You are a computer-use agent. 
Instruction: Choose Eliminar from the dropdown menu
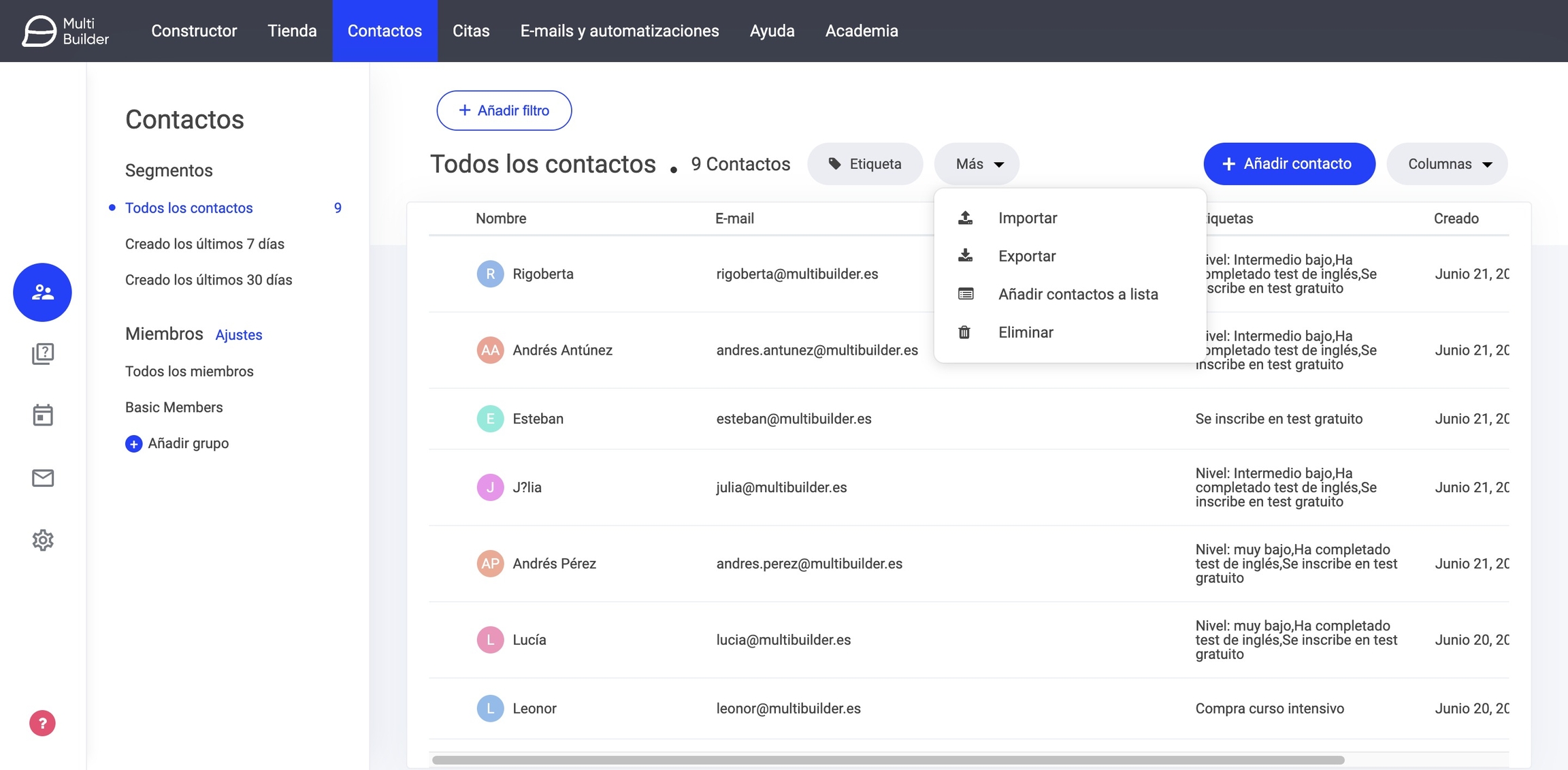coord(1025,332)
